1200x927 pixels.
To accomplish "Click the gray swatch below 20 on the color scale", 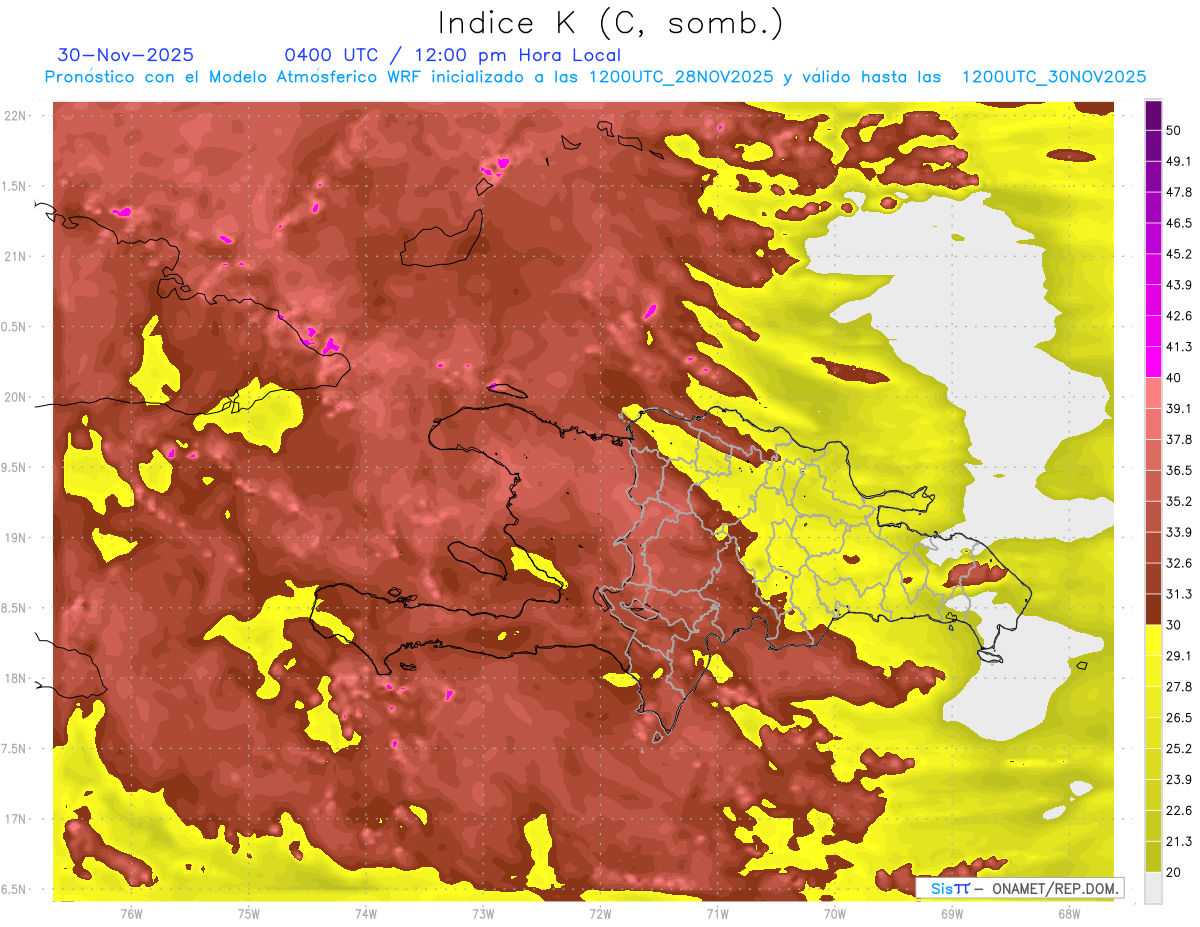I will point(1153,888).
